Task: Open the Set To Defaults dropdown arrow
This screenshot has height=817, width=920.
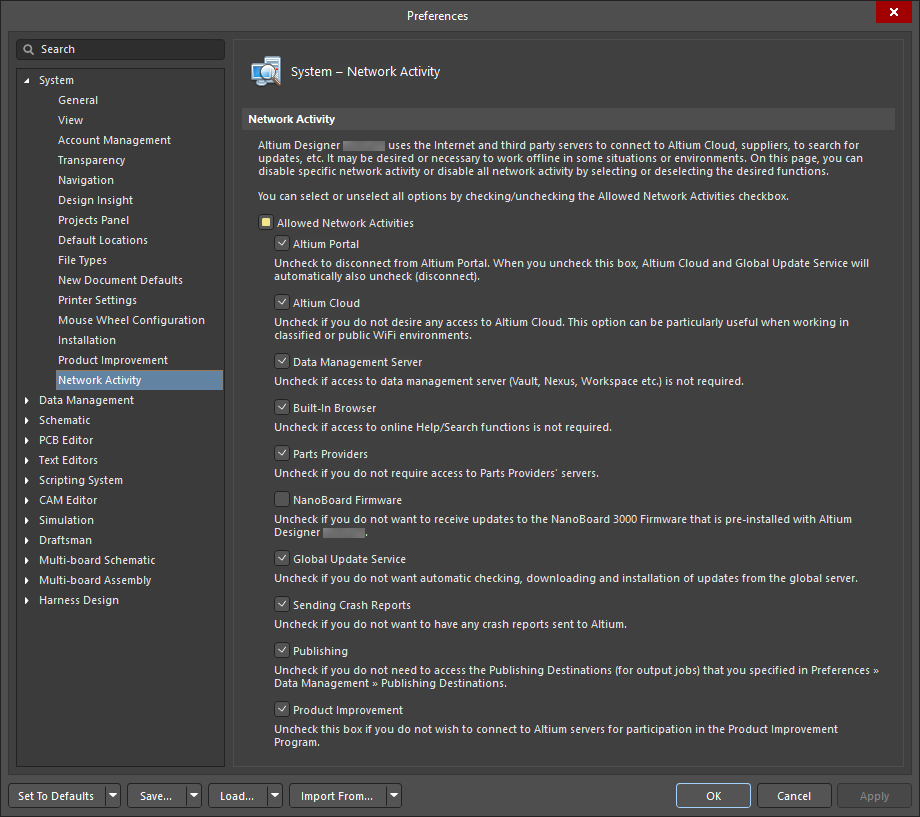Action: 113,796
